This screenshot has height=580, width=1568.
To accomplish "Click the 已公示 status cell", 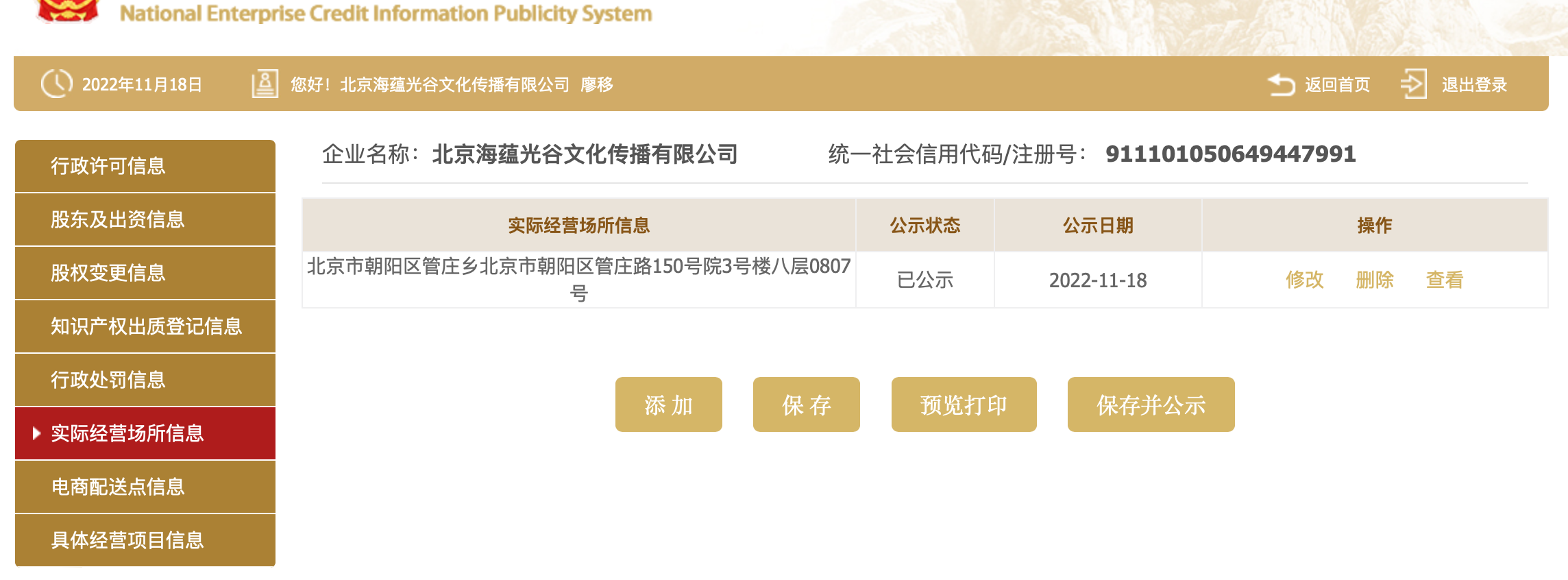I will click(925, 280).
